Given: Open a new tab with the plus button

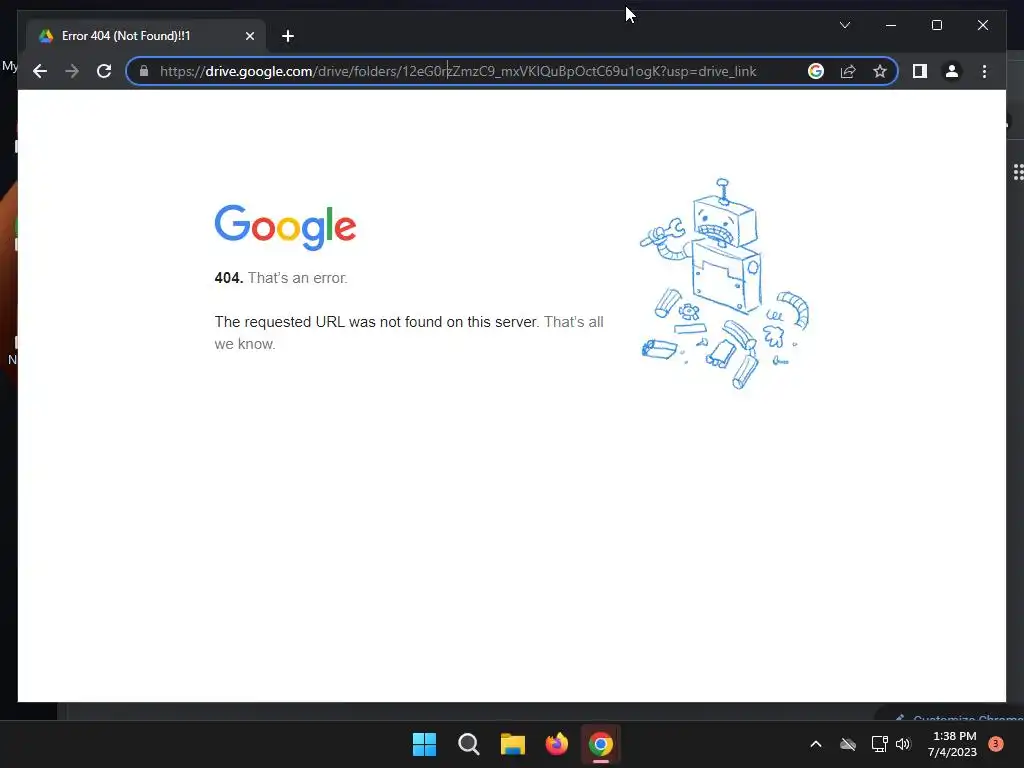Looking at the screenshot, I should pos(288,36).
